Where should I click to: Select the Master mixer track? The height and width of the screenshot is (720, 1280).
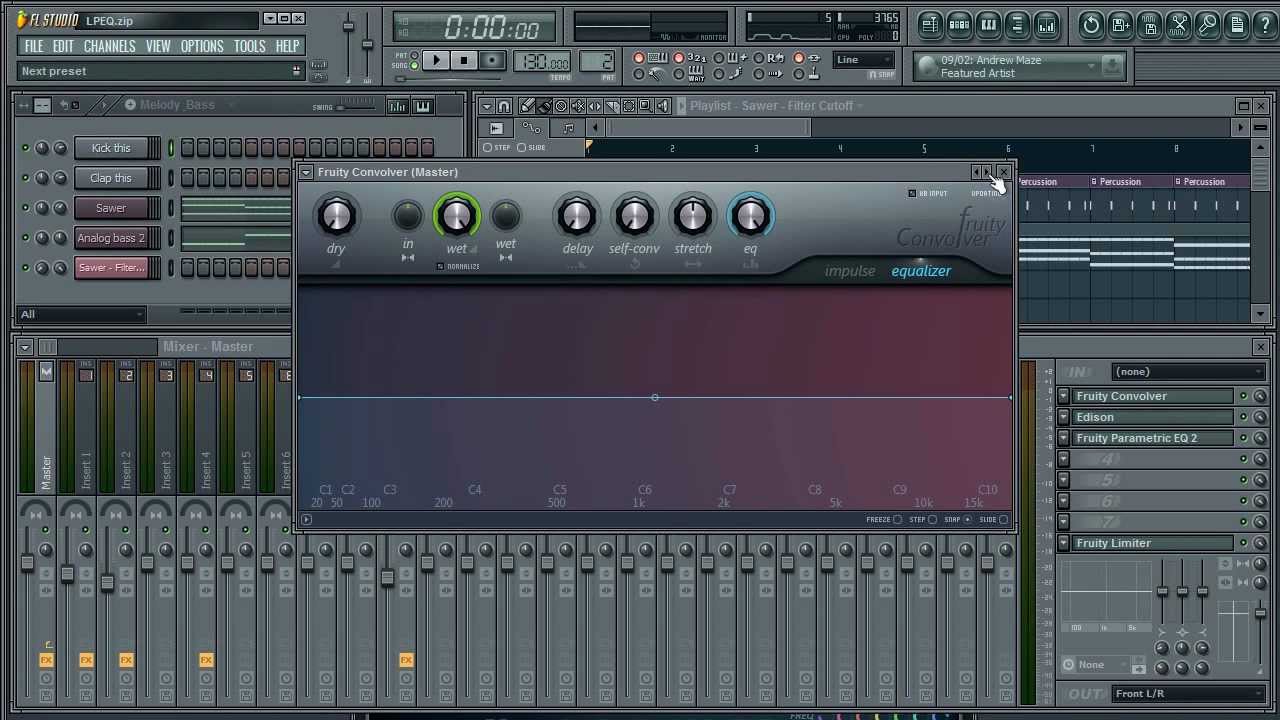tap(45, 430)
